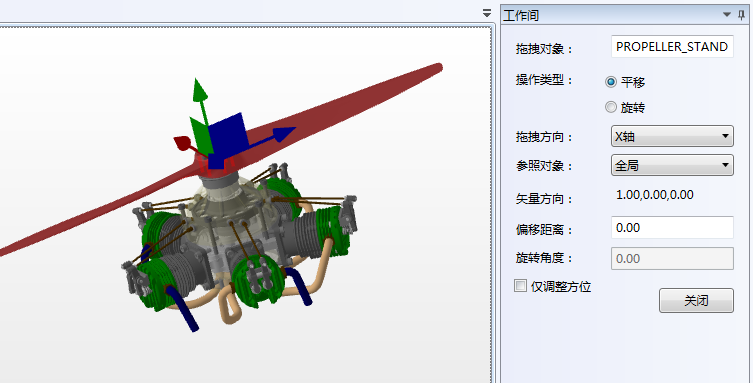753x383 pixels.
Task: Pin the 工作间 panel with the pushpin icon
Action: pyautogui.click(x=741, y=15)
